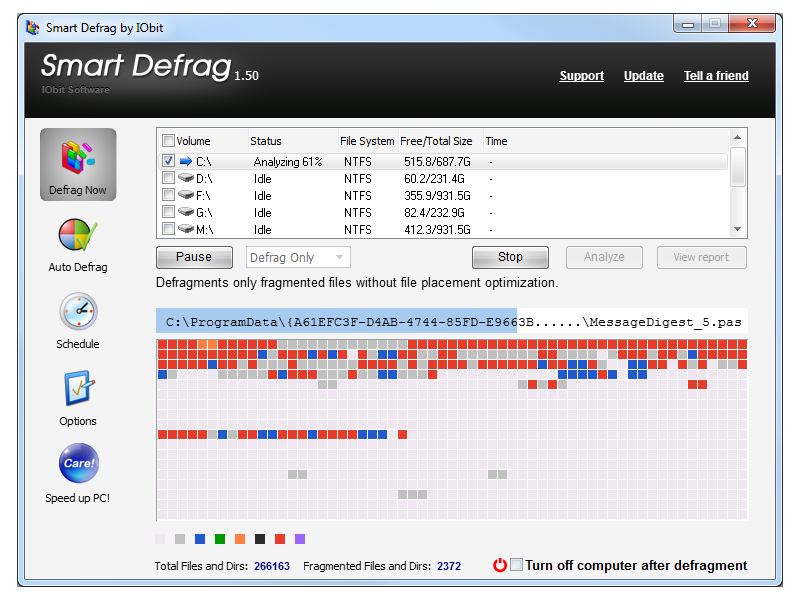This screenshot has width=800, height=600.
Task: Click the pale pink legend swatch
Action: pos(160,539)
